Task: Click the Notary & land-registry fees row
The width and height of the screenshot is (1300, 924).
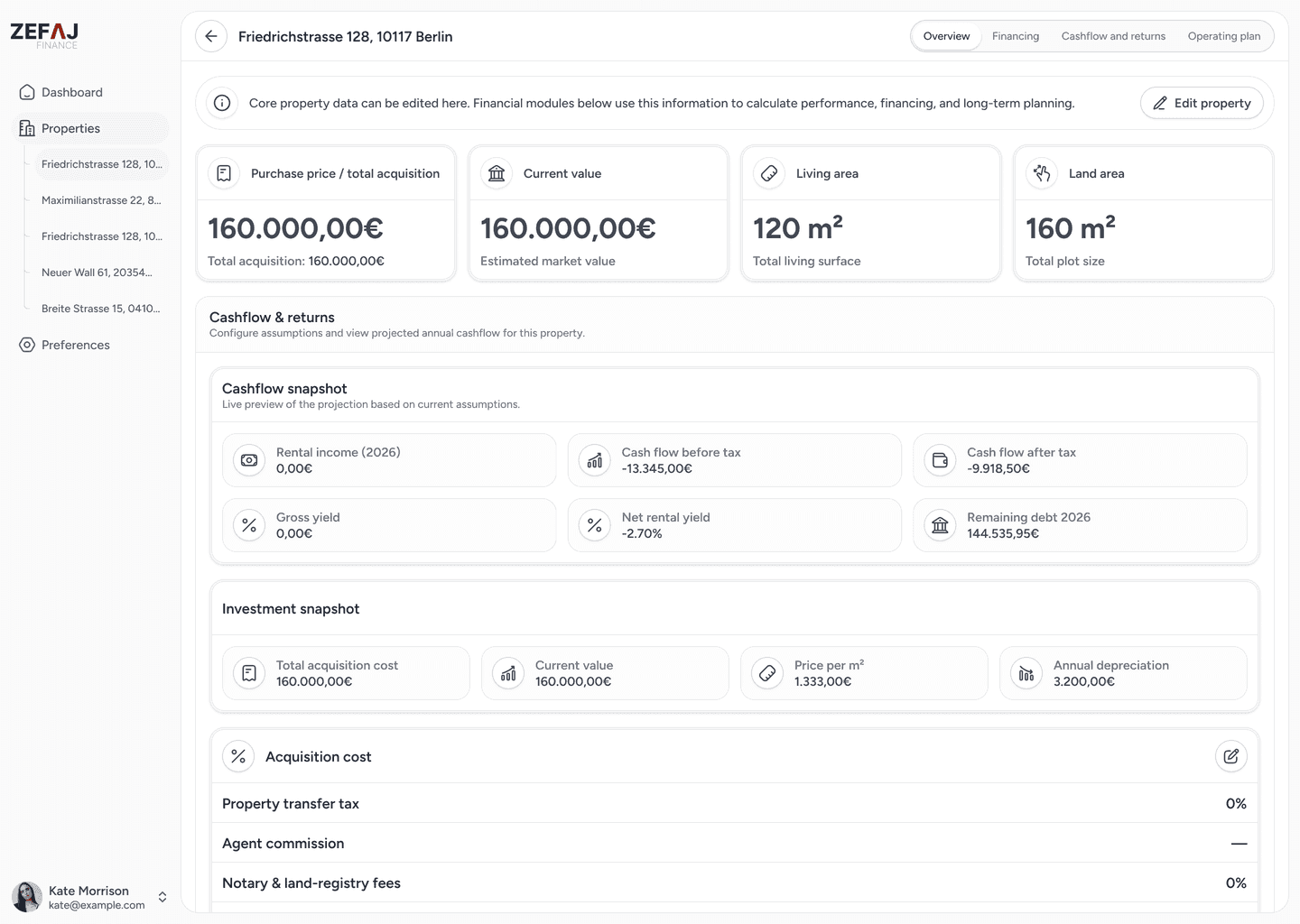Action: pyautogui.click(x=734, y=882)
